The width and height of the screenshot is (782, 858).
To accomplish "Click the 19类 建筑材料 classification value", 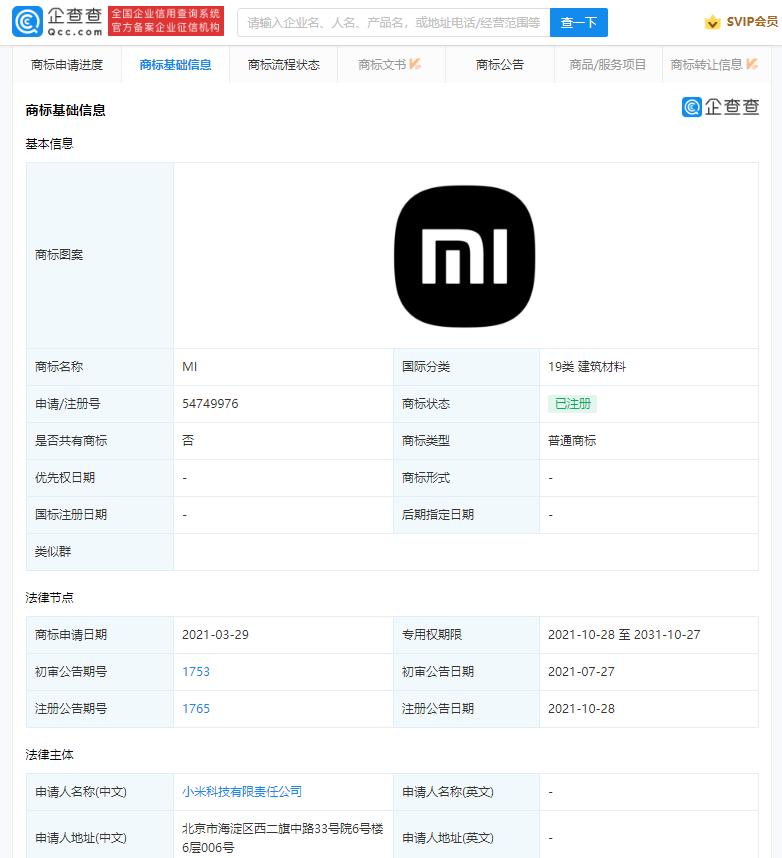I will click(587, 367).
